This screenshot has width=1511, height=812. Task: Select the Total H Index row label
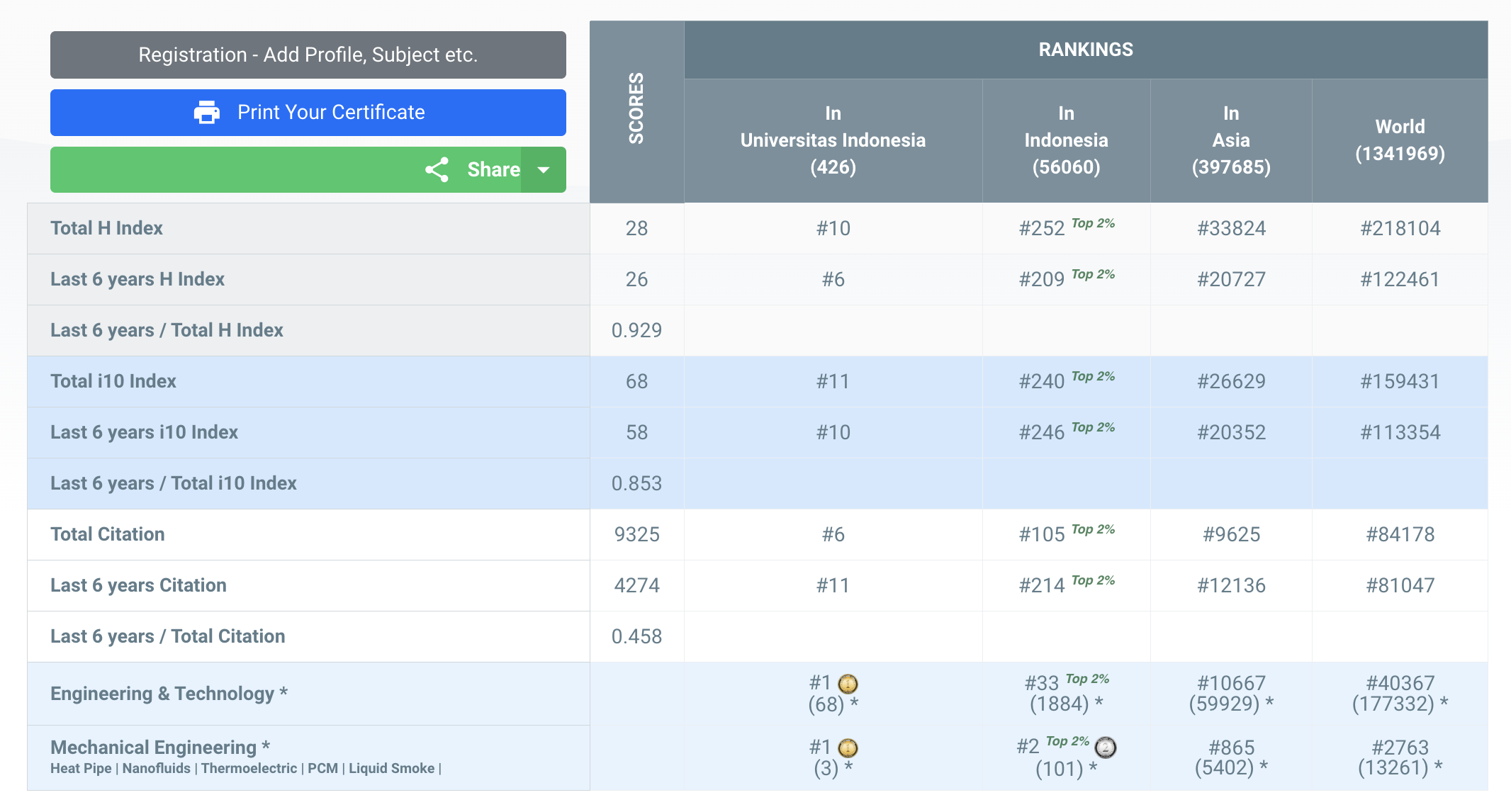(x=106, y=228)
